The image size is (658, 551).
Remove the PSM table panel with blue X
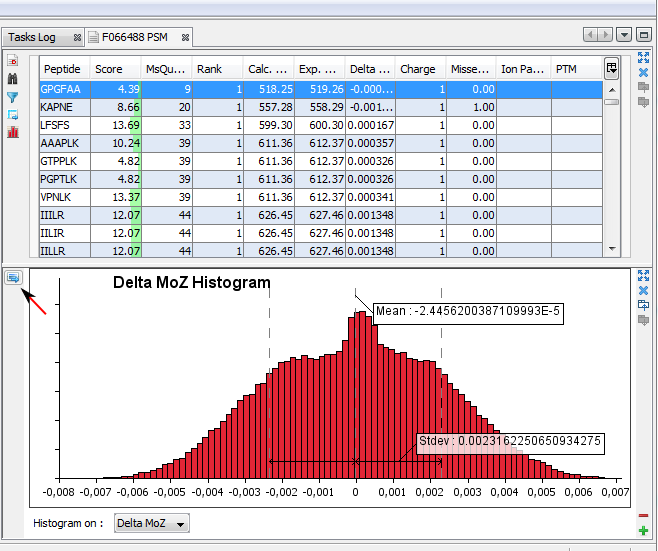(x=643, y=72)
